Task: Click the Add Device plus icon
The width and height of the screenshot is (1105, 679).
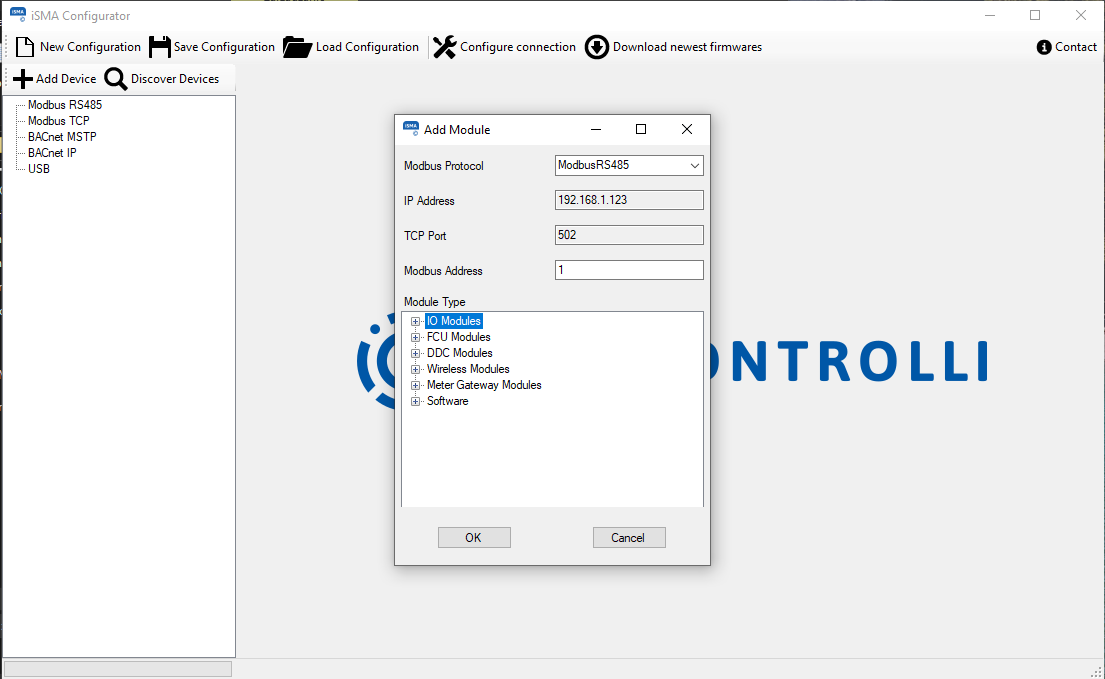Action: [22, 79]
